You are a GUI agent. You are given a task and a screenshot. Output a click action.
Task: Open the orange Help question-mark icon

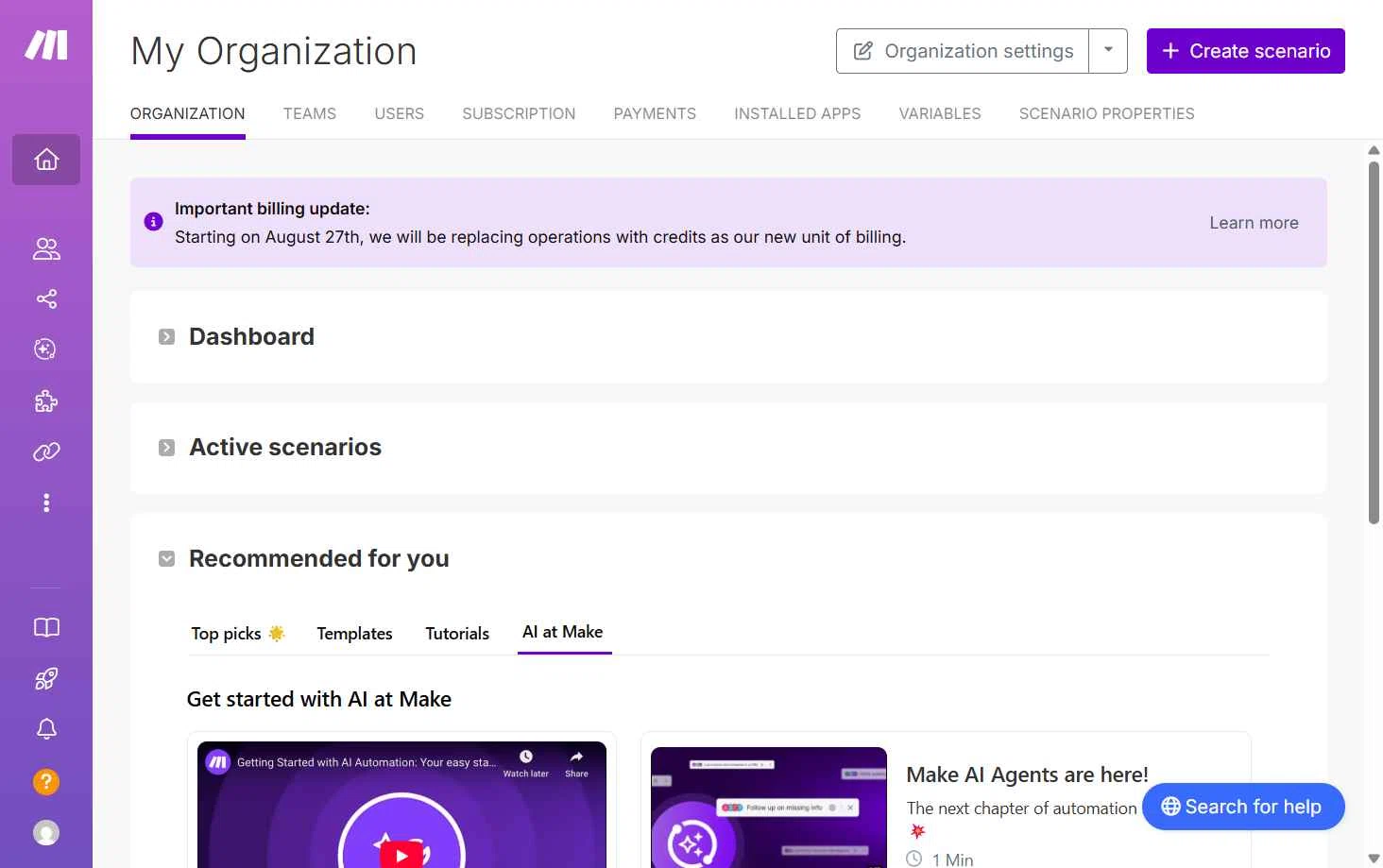(46, 782)
